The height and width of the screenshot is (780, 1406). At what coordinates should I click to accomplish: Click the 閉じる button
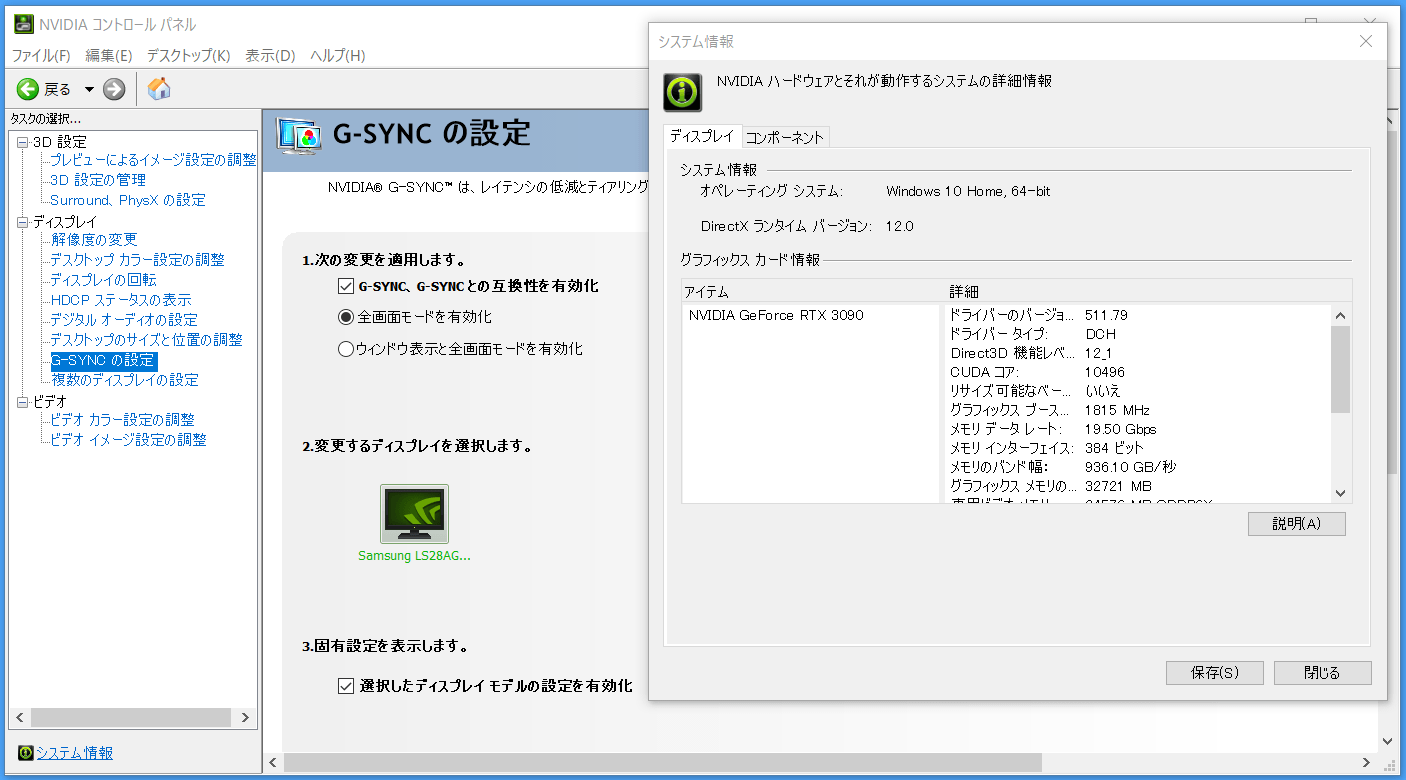(x=1322, y=673)
